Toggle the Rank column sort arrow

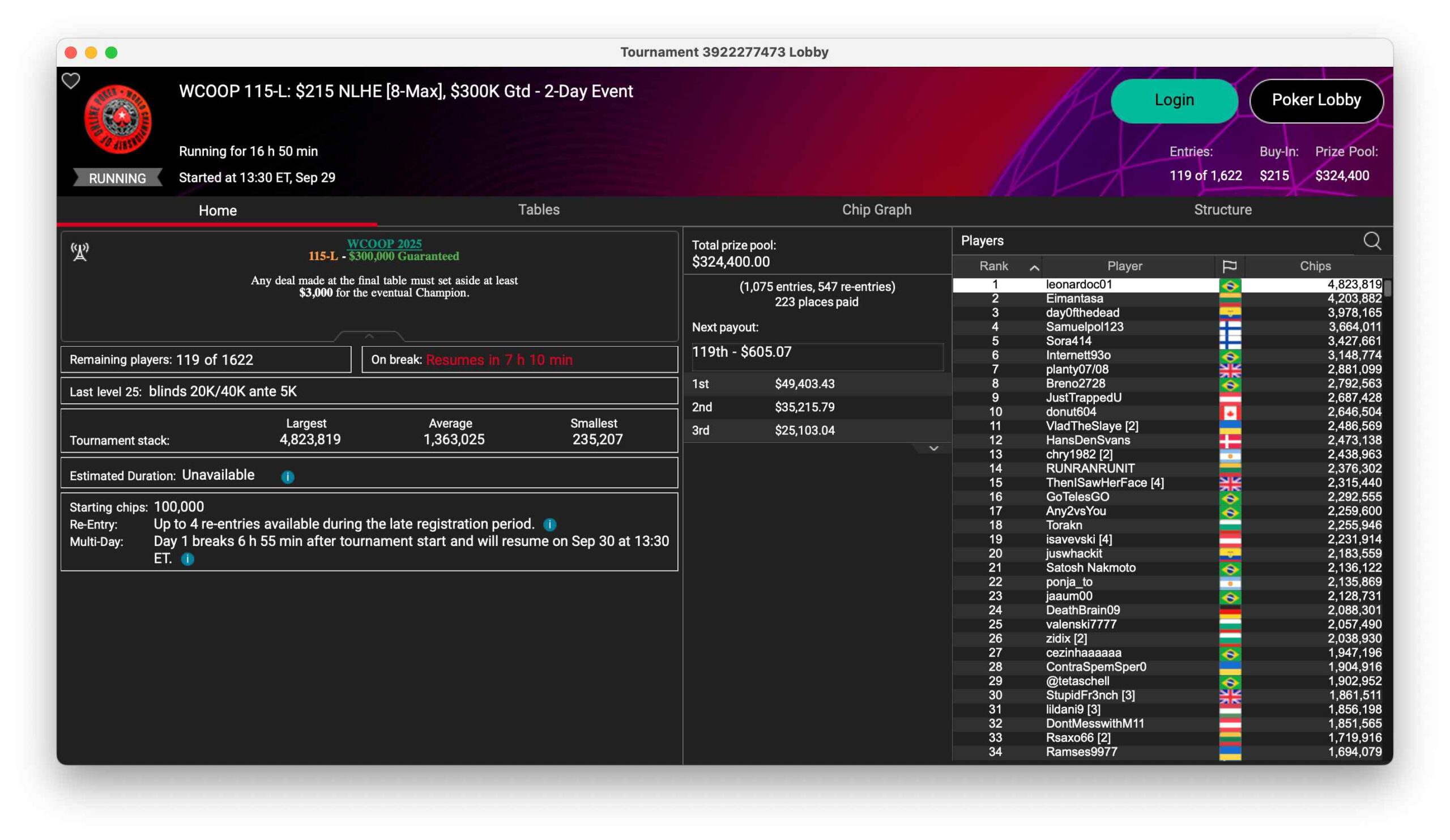1034,267
